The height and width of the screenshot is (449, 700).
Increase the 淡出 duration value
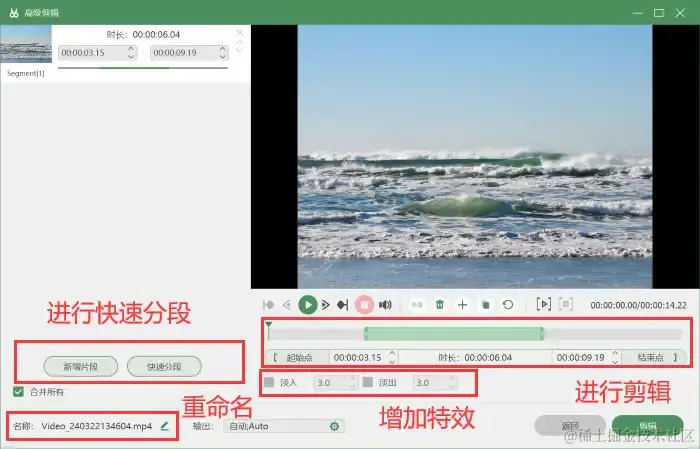tap(451, 379)
